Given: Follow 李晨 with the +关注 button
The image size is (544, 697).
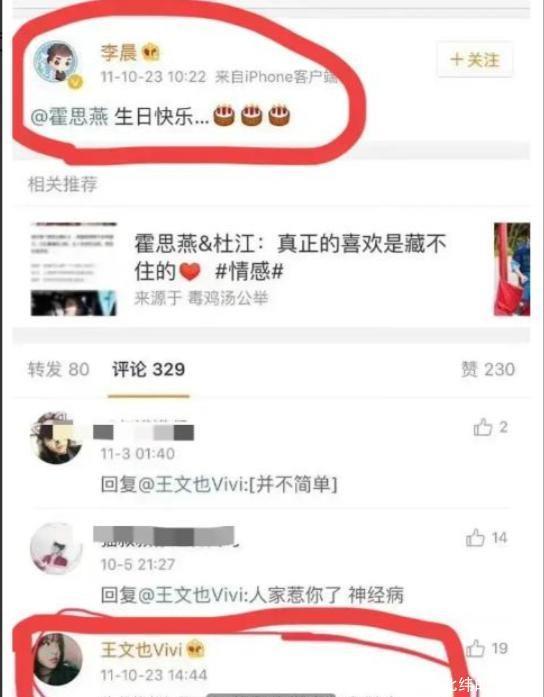Looking at the screenshot, I should click(475, 60).
